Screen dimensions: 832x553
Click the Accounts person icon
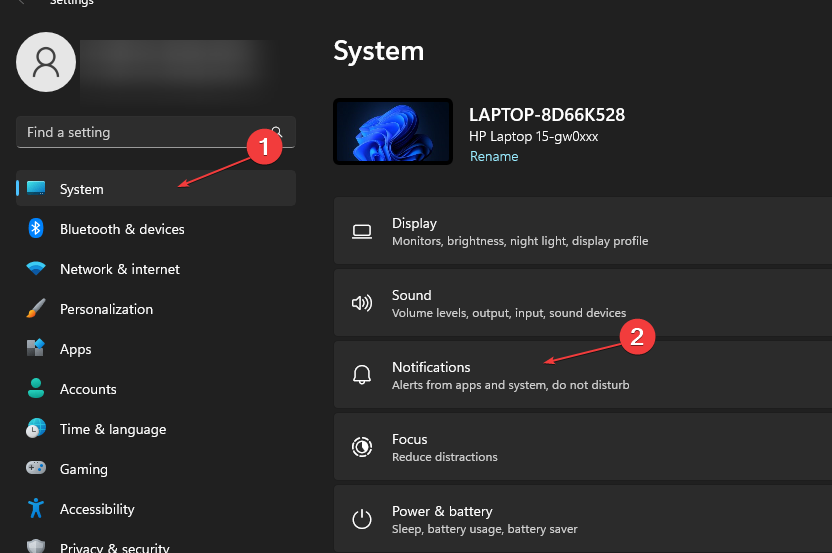click(36, 388)
